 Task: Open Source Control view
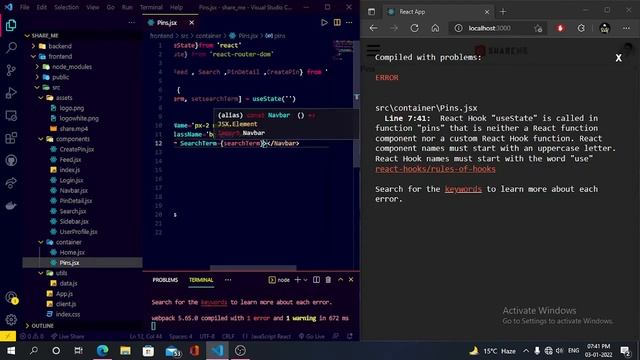11,70
